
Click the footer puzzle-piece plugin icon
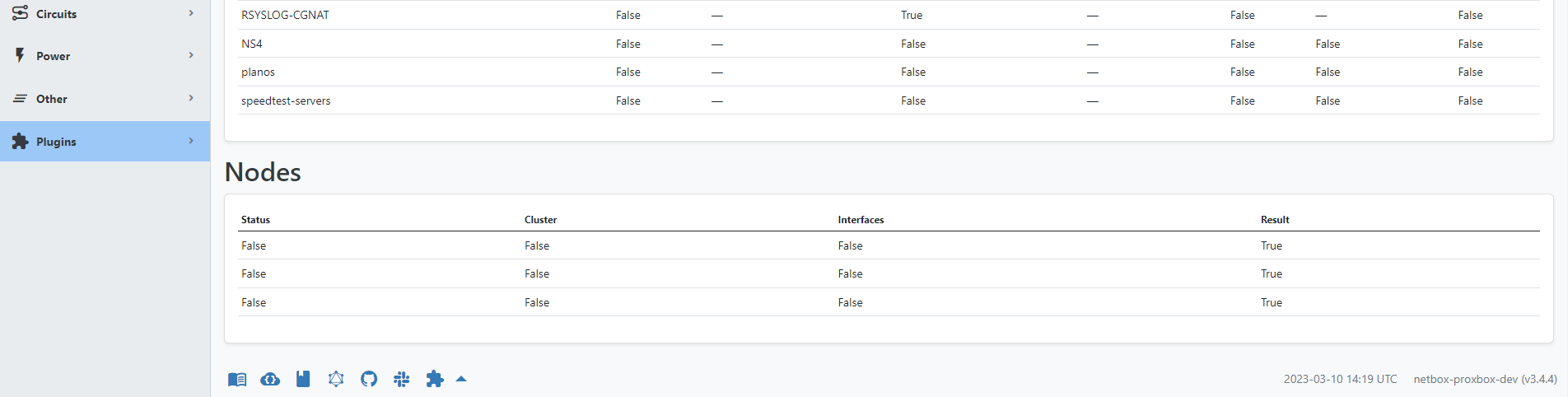pos(435,379)
